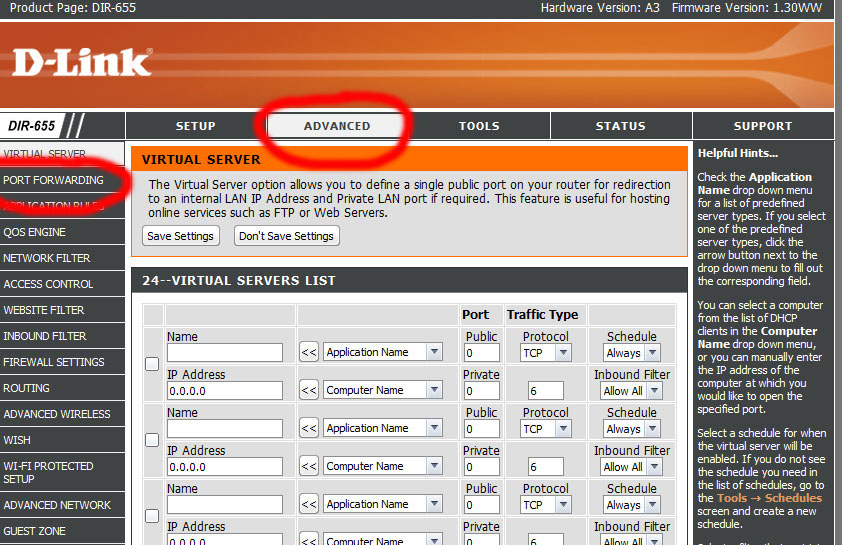The width and height of the screenshot is (842, 545).
Task: Click the << button beside first Computer Name
Action: (309, 390)
